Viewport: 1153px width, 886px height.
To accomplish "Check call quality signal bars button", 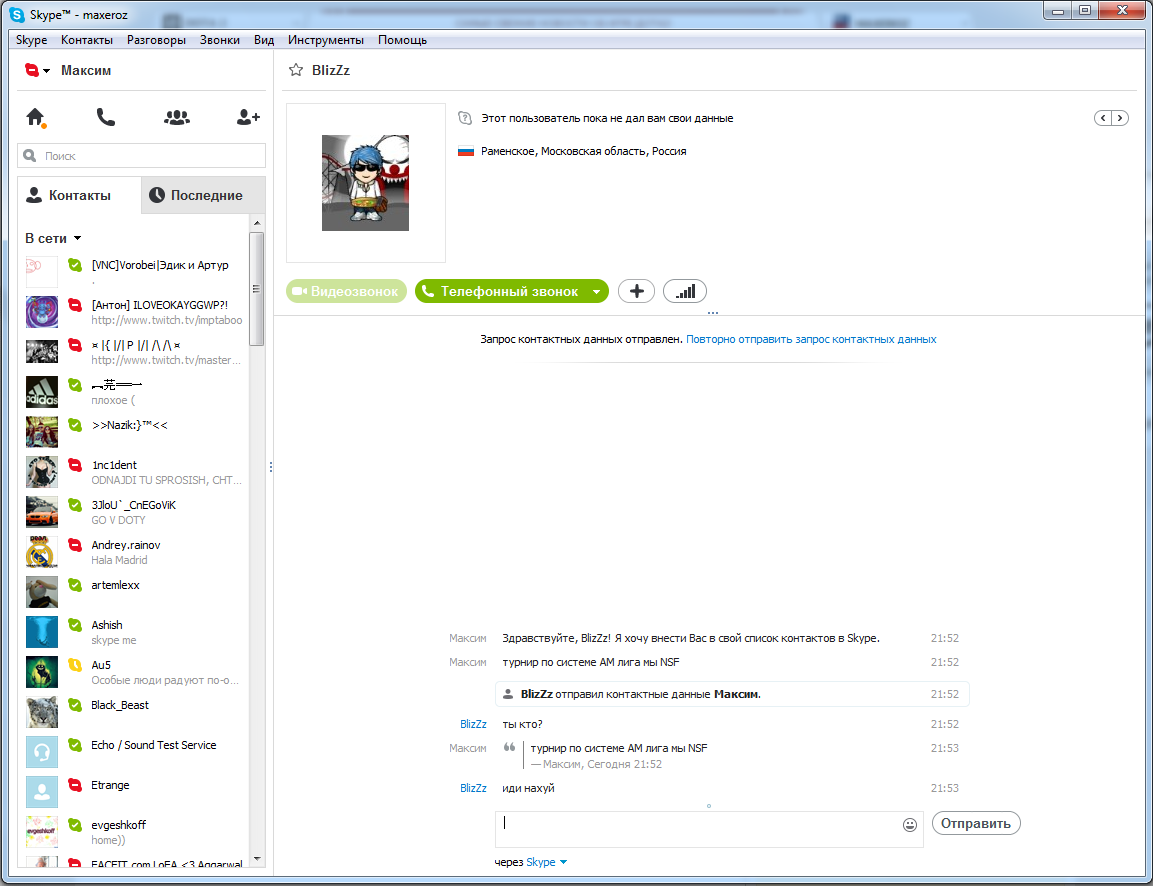I will pos(685,291).
